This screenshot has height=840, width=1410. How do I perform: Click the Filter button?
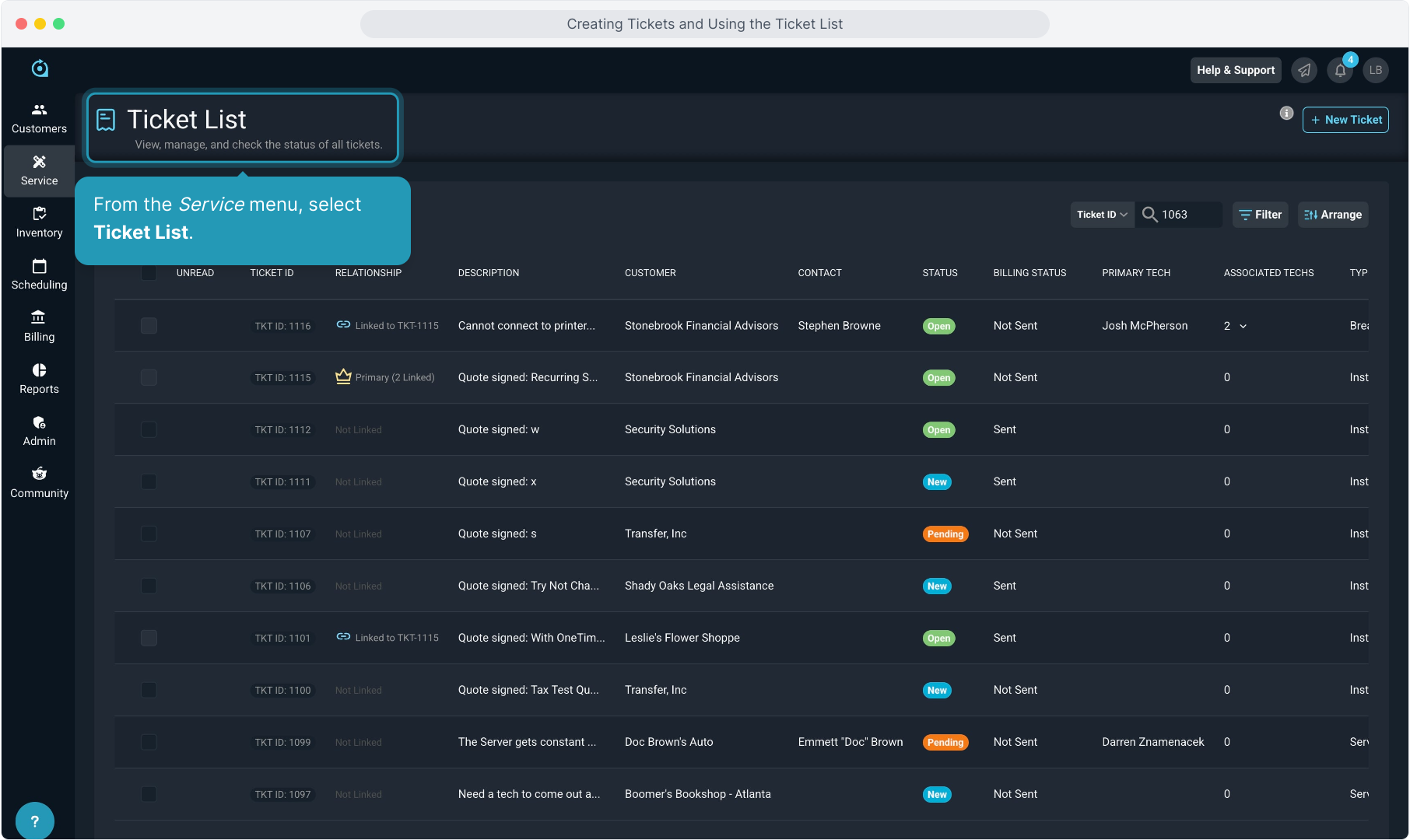pyautogui.click(x=1260, y=215)
